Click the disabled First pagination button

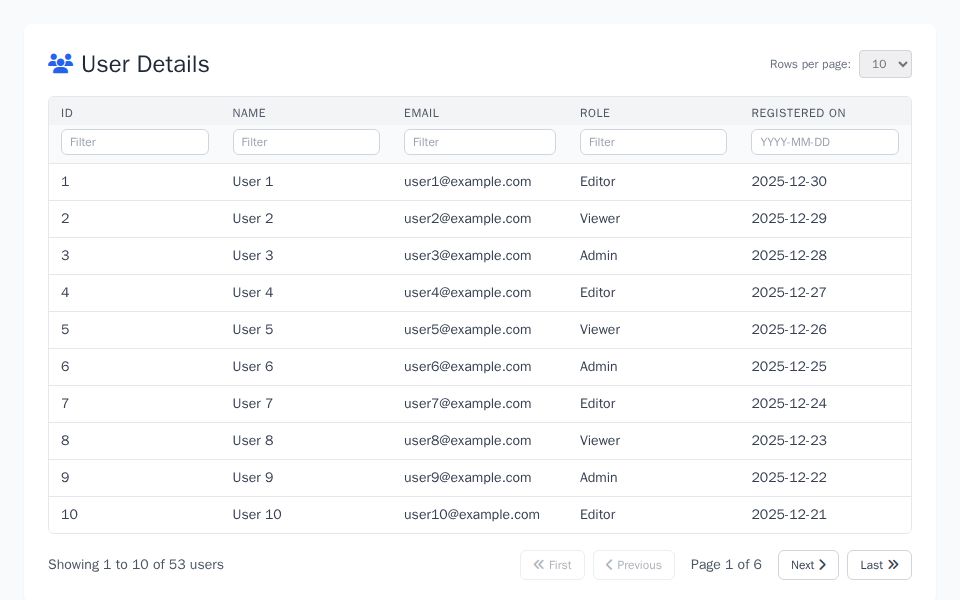click(553, 565)
